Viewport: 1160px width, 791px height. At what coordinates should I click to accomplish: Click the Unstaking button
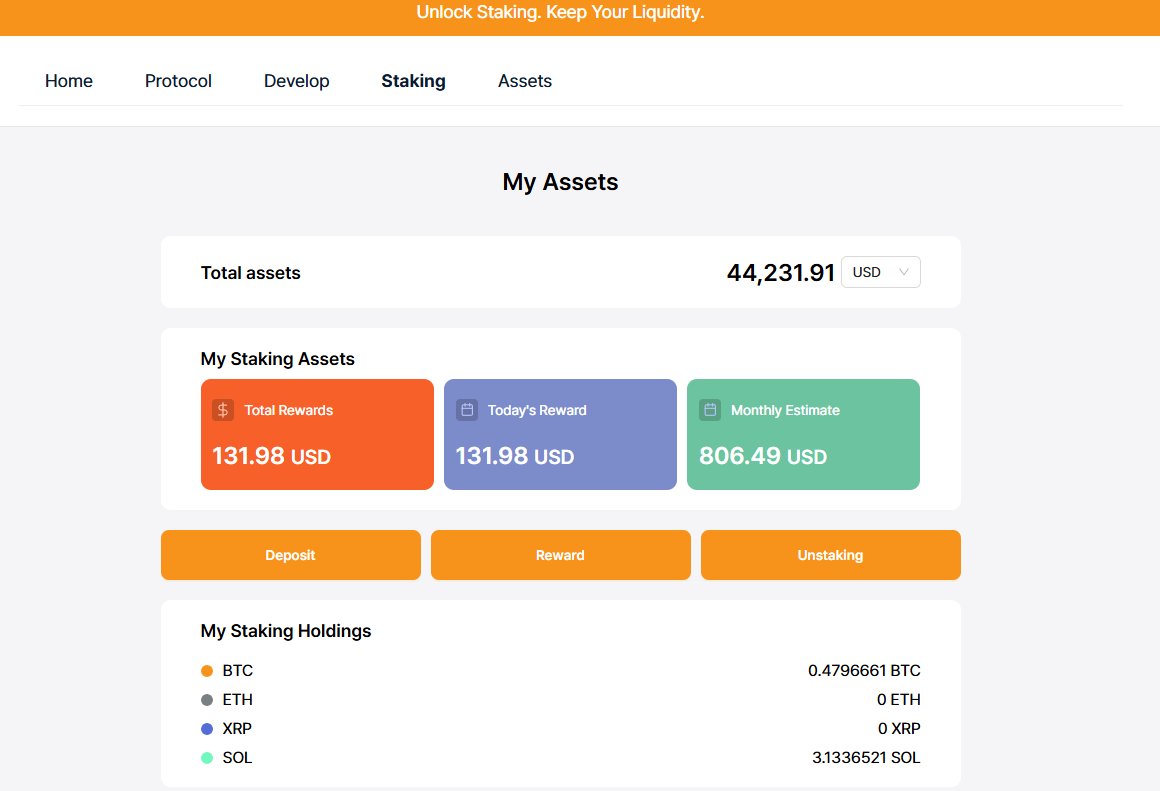[831, 555]
